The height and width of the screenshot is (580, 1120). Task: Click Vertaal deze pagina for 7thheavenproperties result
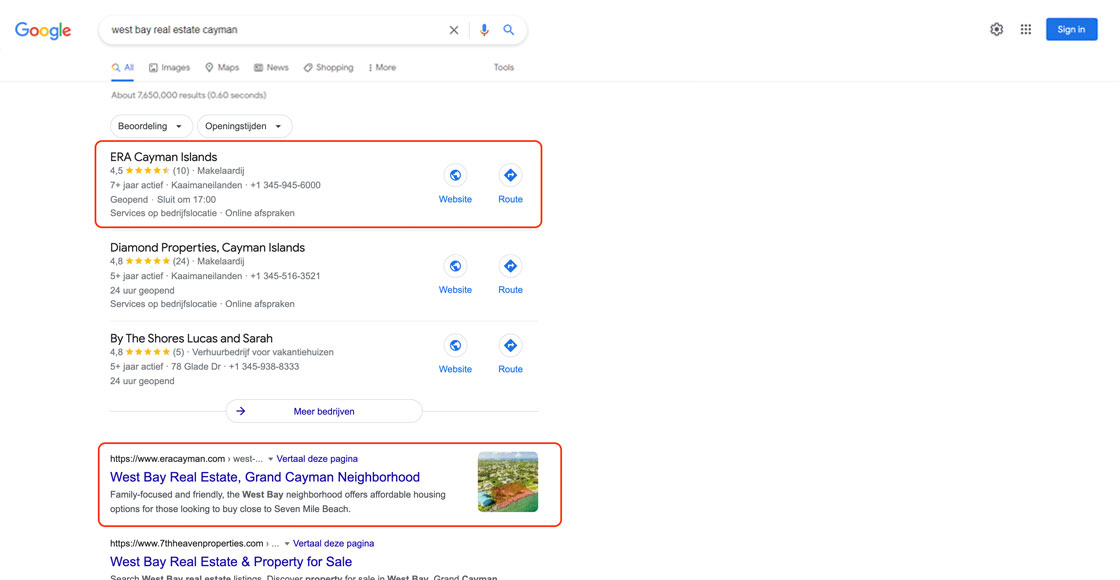(x=334, y=544)
